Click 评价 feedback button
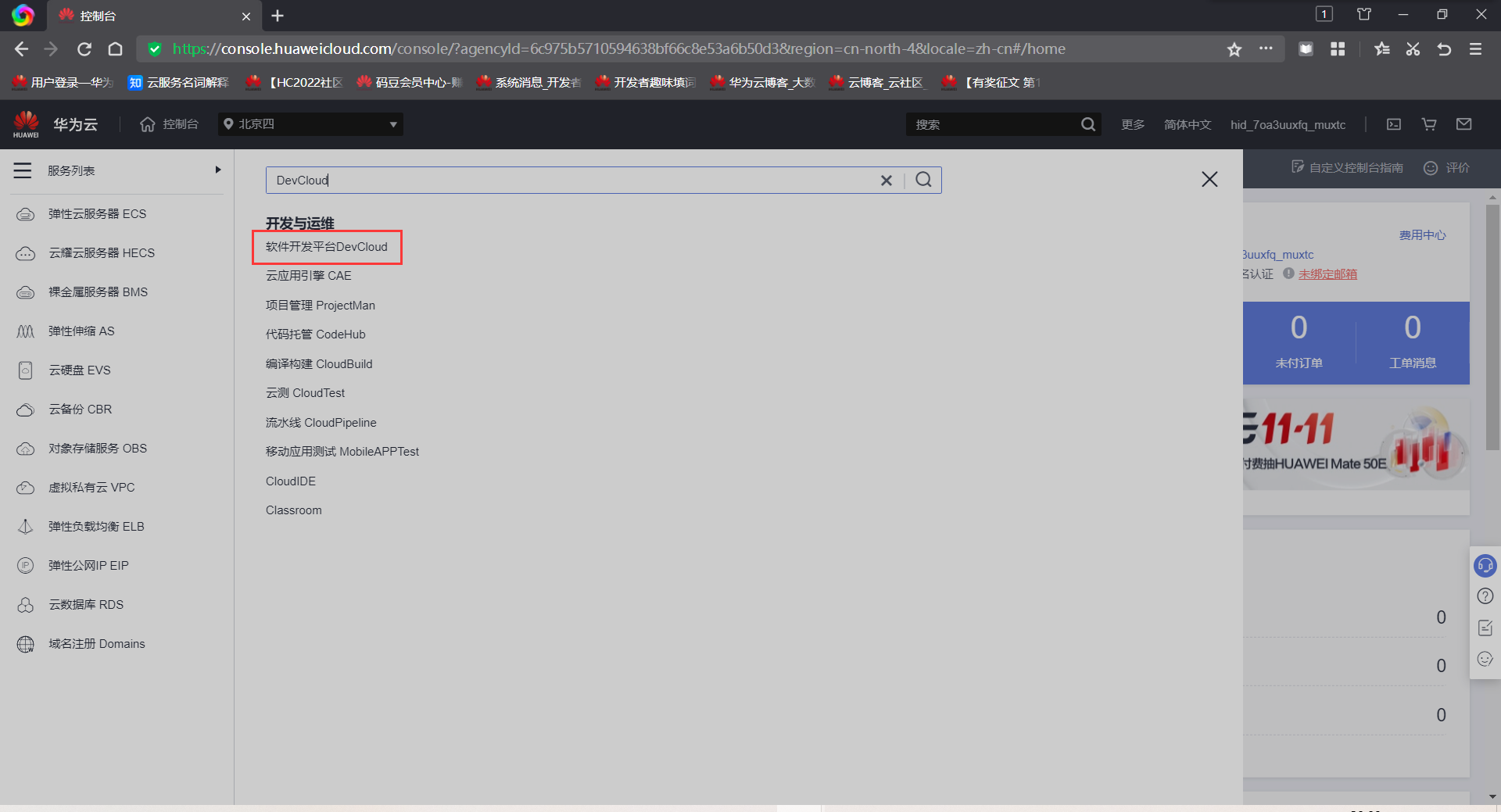 [x=1447, y=167]
